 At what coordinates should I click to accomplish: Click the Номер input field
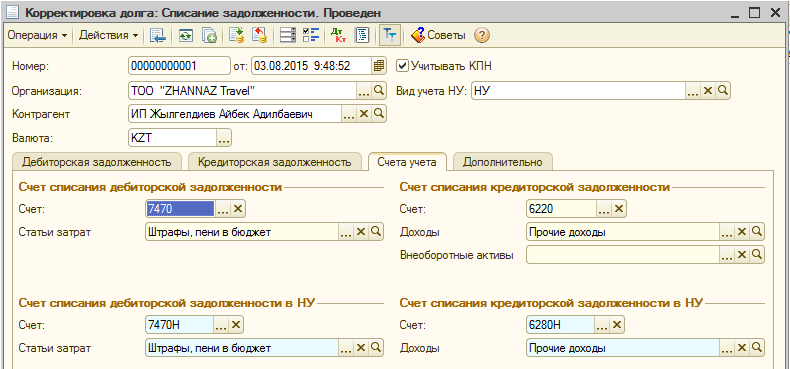(179, 66)
